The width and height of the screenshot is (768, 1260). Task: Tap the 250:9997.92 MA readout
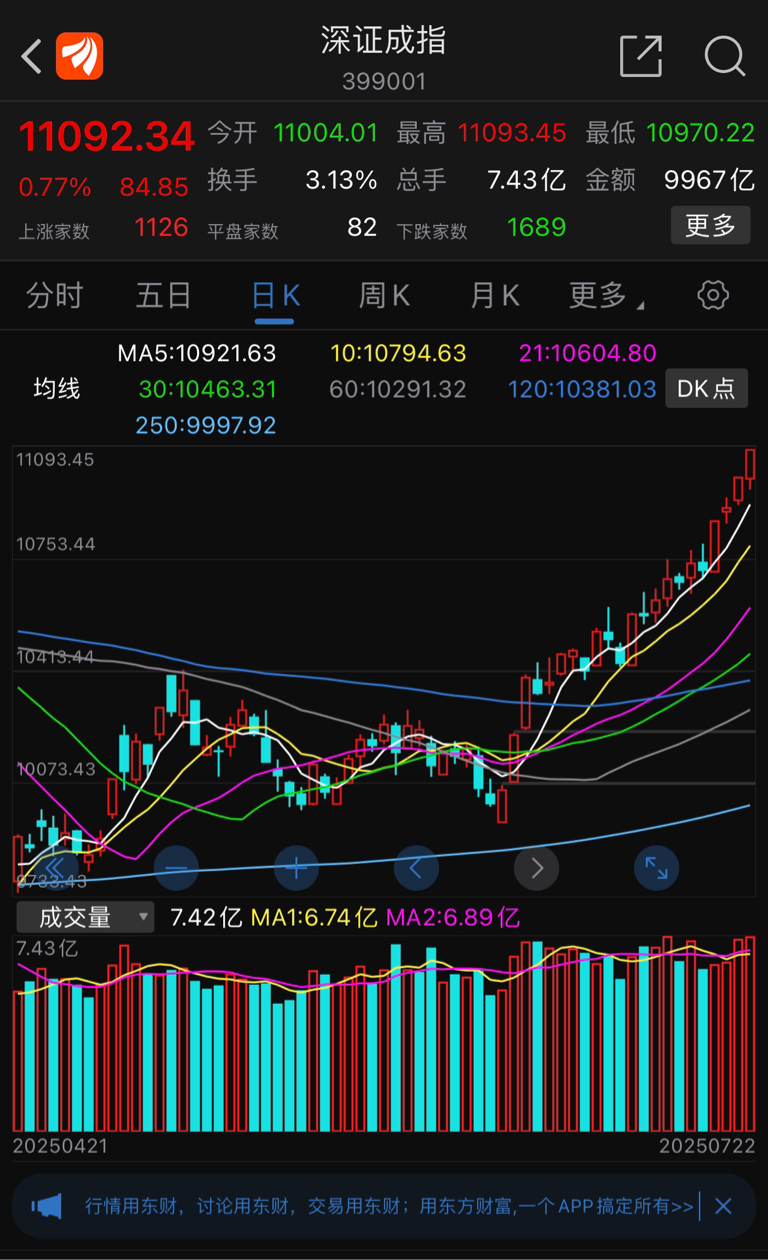pyautogui.click(x=206, y=425)
